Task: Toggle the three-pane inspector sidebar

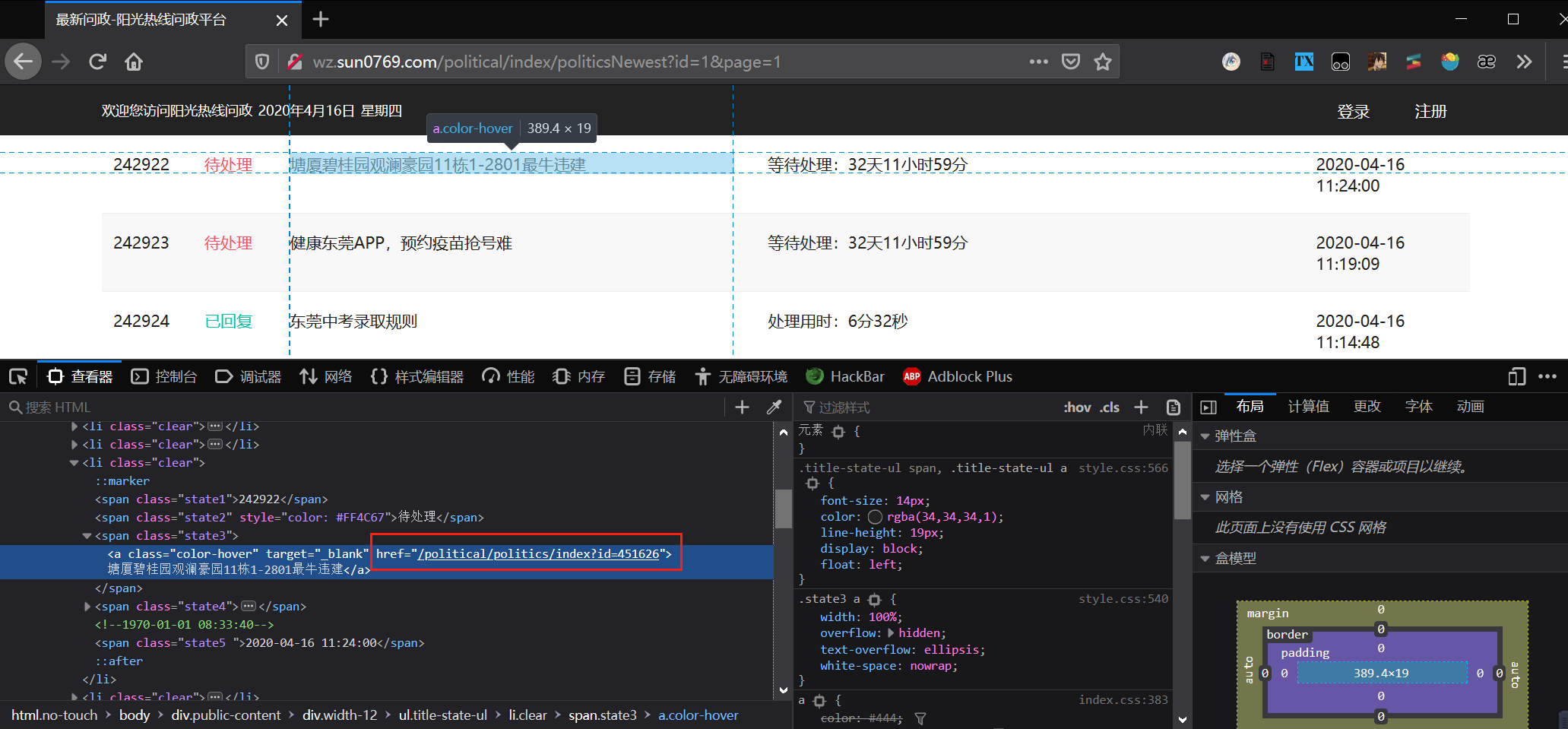Action: click(x=1208, y=407)
